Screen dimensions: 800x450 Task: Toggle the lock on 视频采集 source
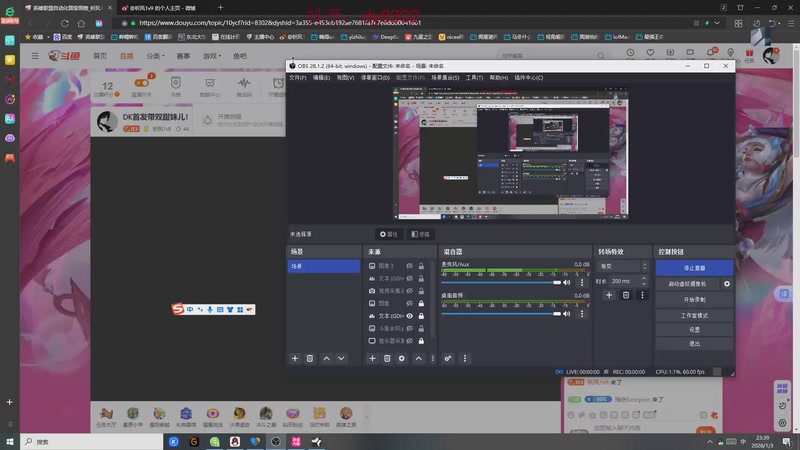421,291
